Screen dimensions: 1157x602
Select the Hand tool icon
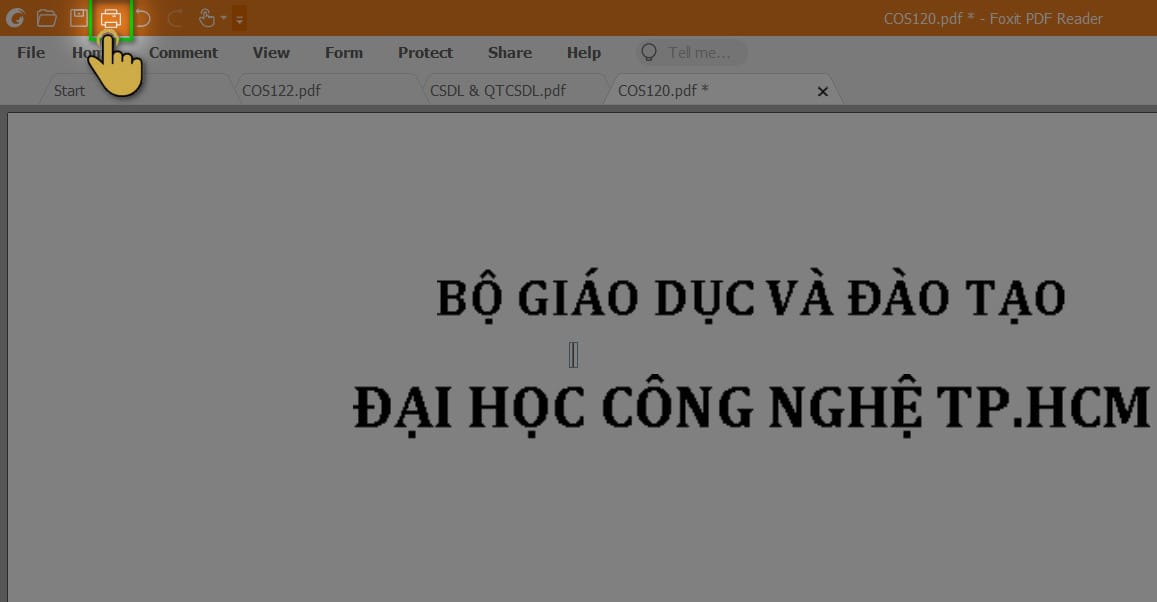207,18
